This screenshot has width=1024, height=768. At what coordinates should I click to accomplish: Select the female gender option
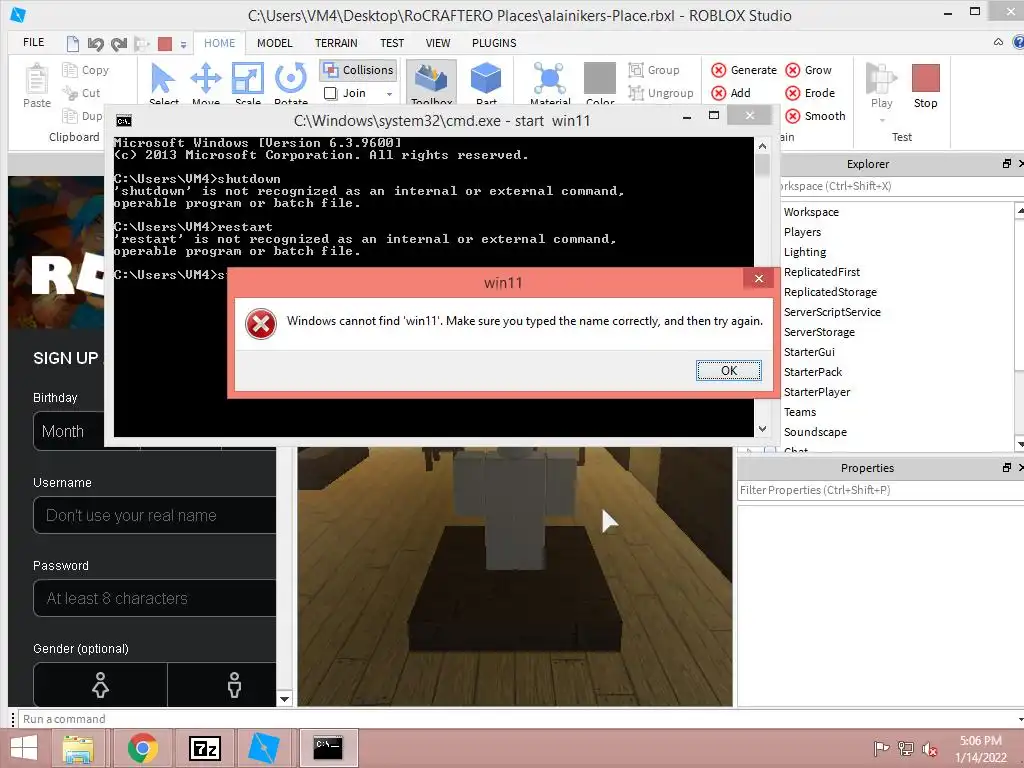[x=101, y=685]
